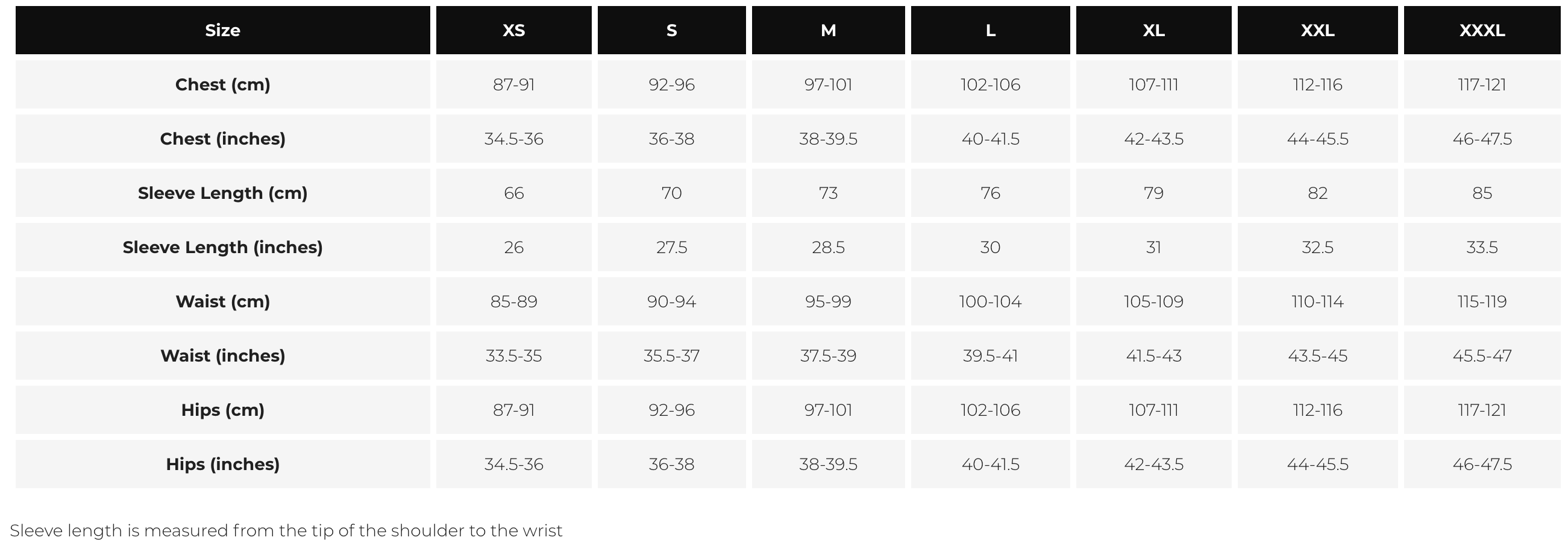Image resolution: width=1568 pixels, height=546 pixels.
Task: Select the M size column header
Action: click(828, 31)
